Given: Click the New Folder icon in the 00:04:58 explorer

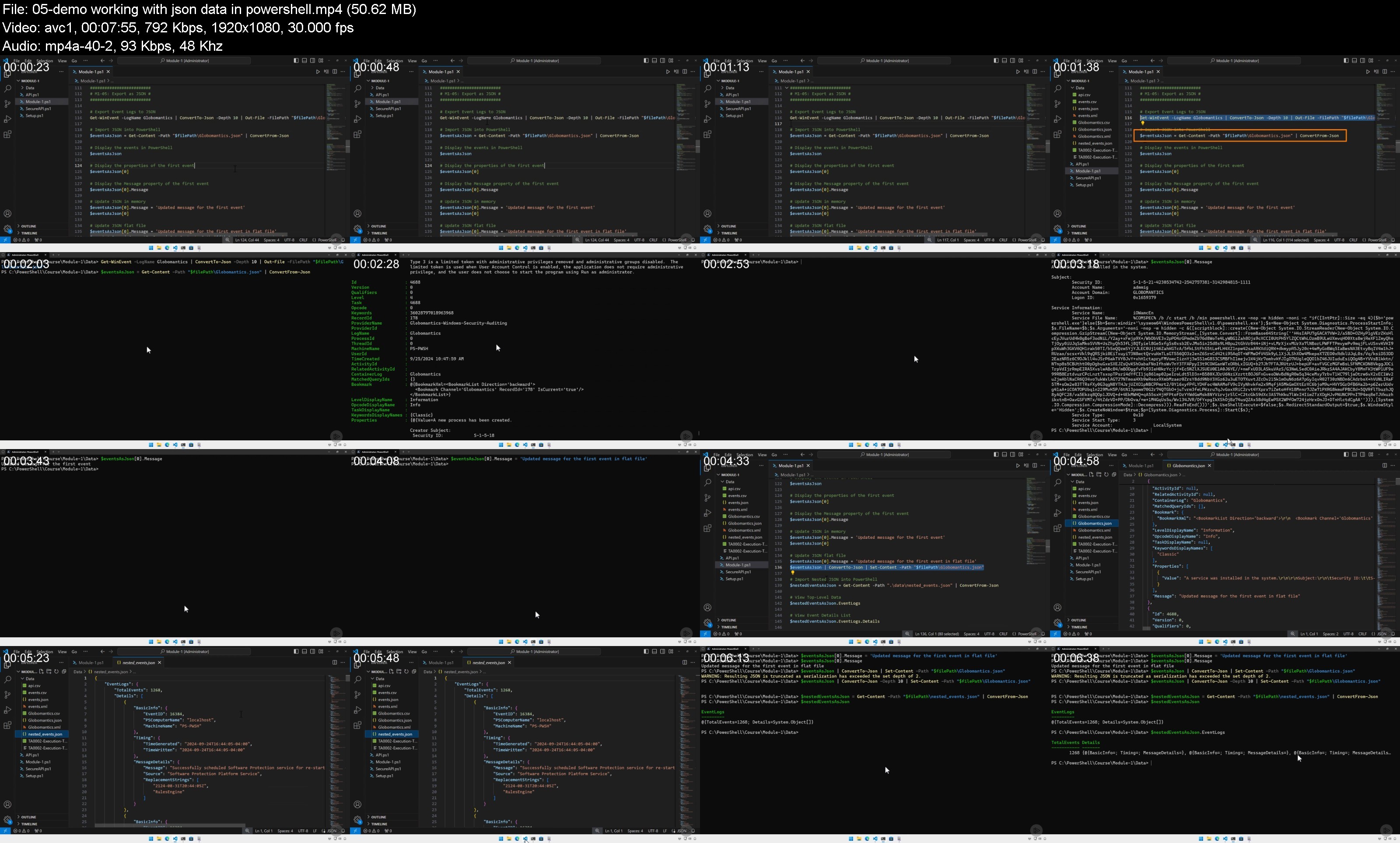Looking at the screenshot, I should coord(1099,474).
